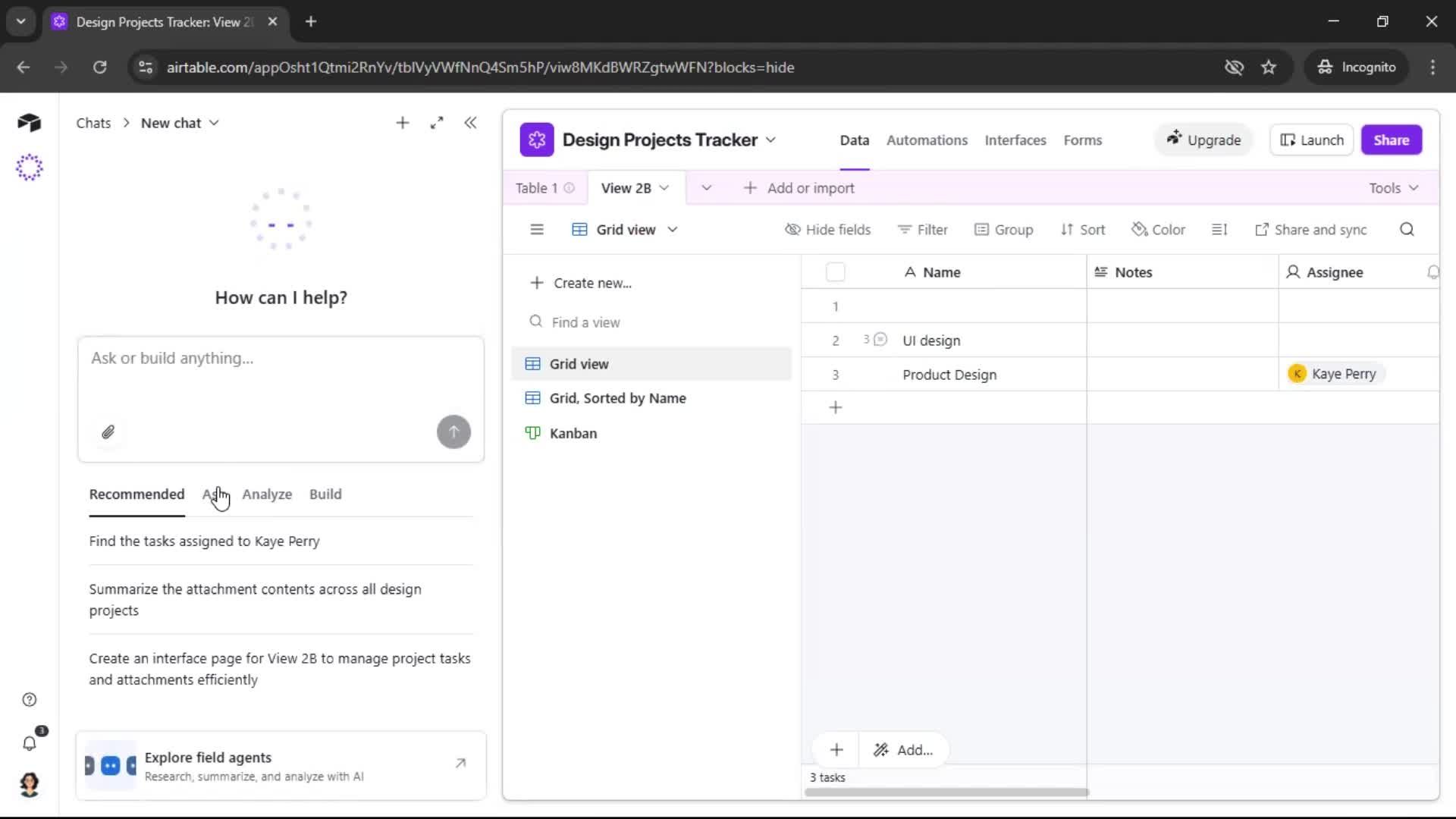Select the Kanban view icon
This screenshot has height=819, width=1456.
click(x=533, y=433)
